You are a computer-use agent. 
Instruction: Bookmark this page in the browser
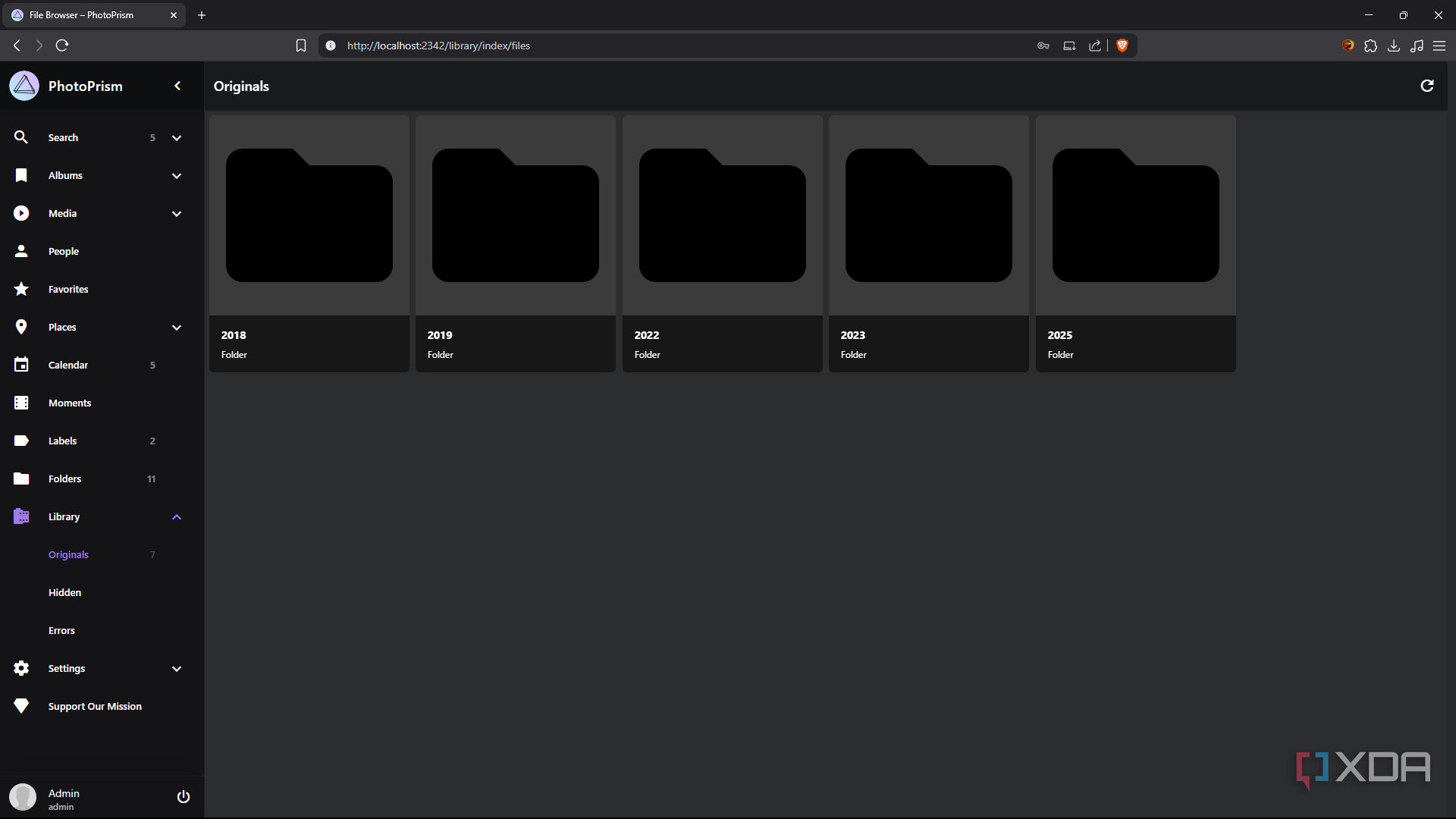point(301,45)
